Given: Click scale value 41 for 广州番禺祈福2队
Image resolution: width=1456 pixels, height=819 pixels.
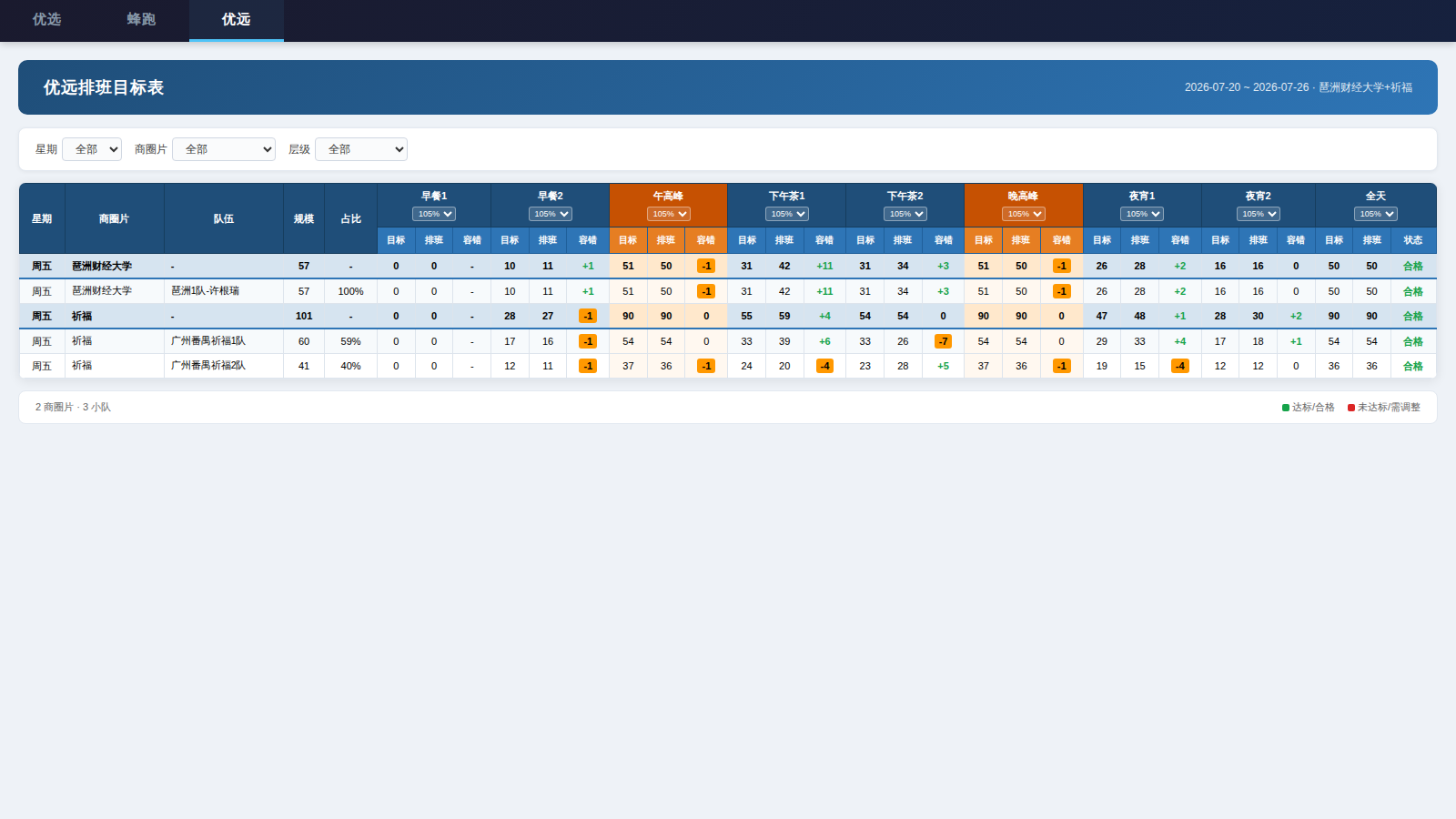Looking at the screenshot, I should coord(304,366).
